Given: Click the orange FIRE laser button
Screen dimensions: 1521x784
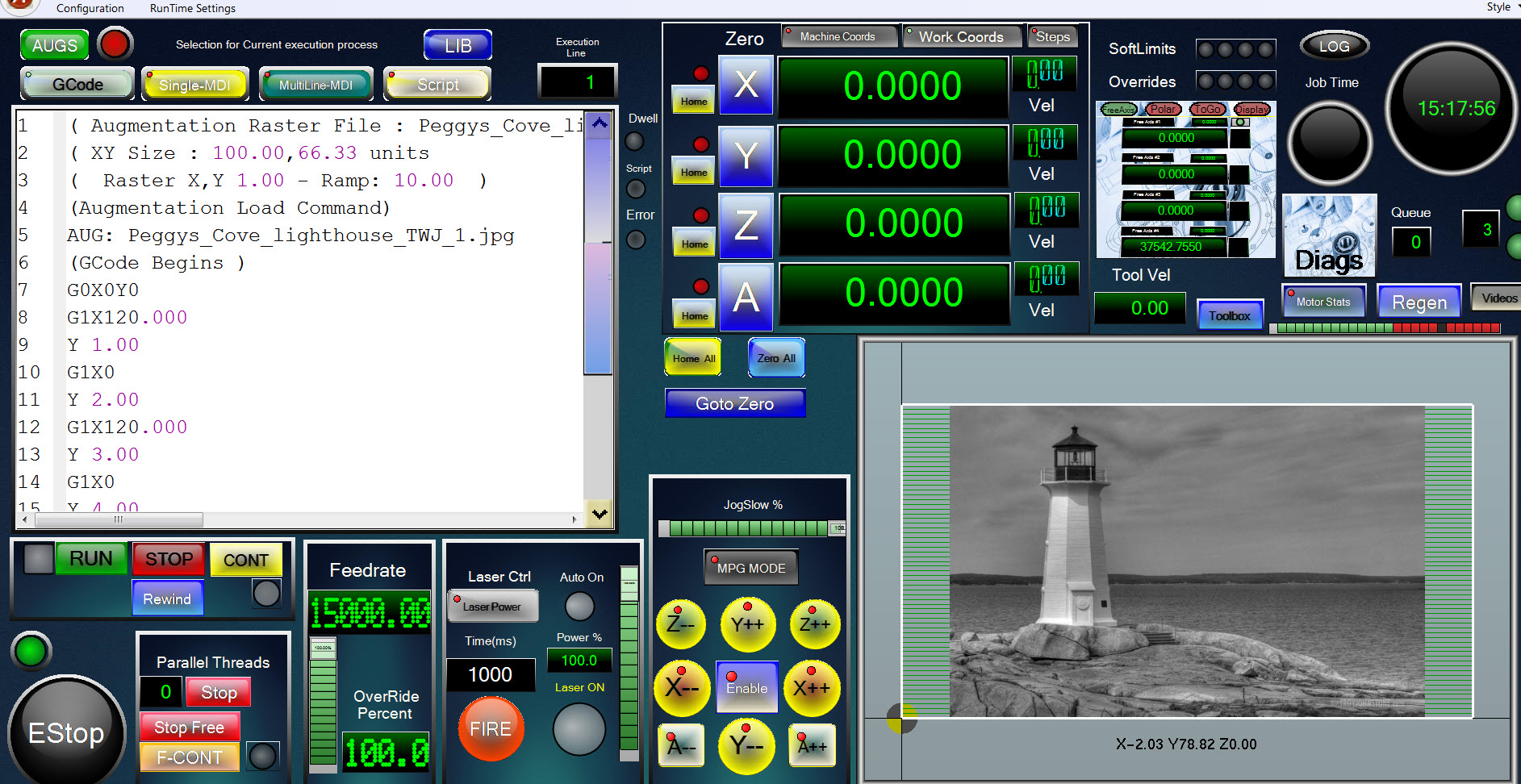Looking at the screenshot, I should [x=491, y=728].
